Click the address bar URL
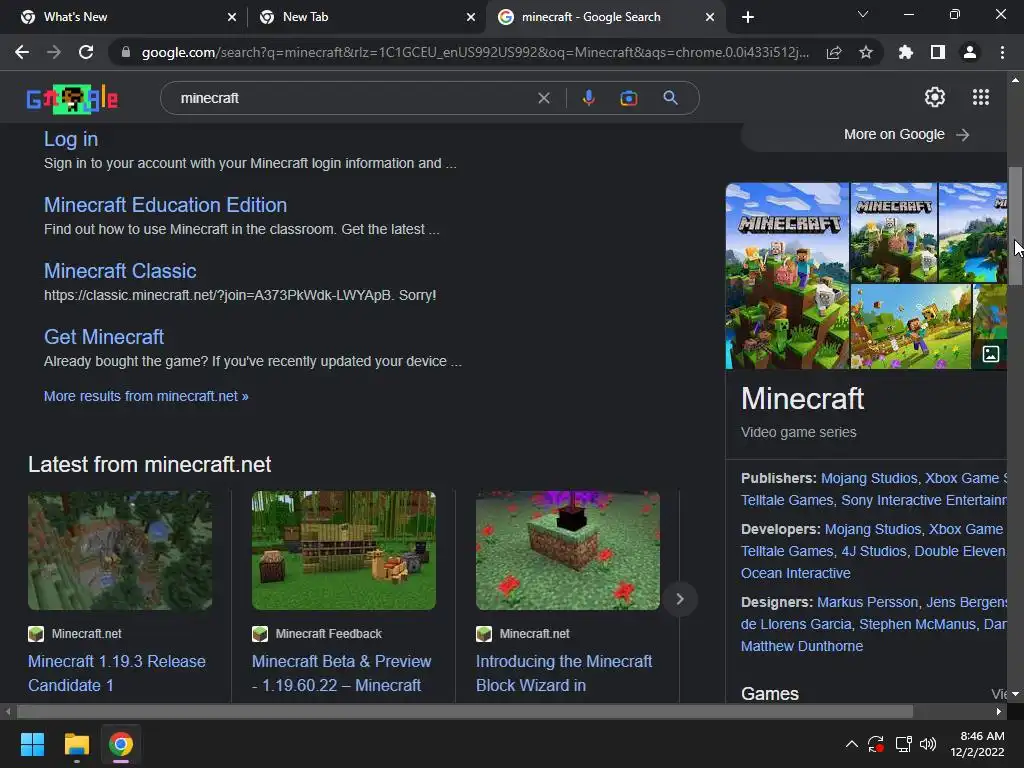Image resolution: width=1024 pixels, height=768 pixels. (x=475, y=52)
